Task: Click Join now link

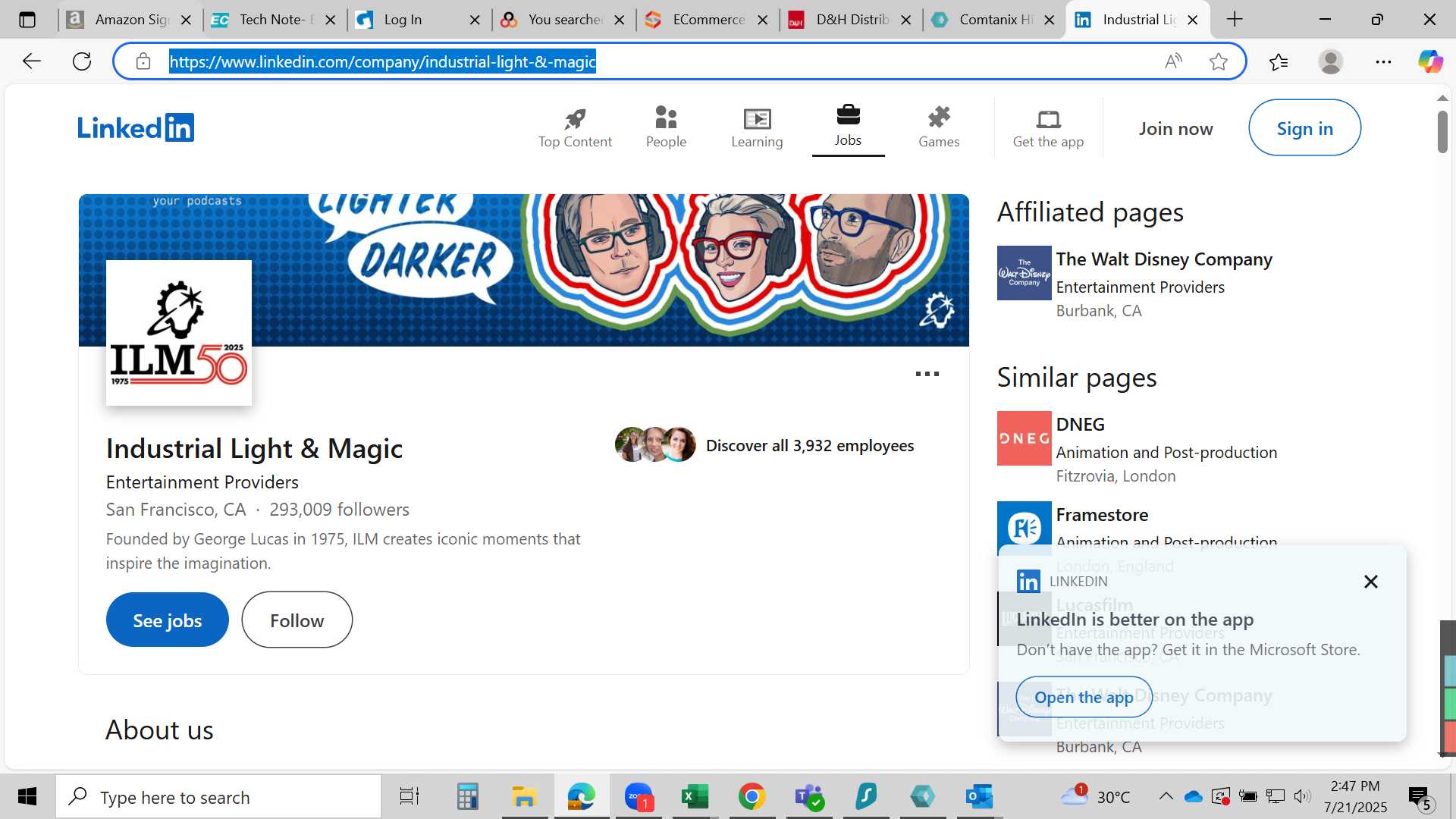Action: [1175, 129]
